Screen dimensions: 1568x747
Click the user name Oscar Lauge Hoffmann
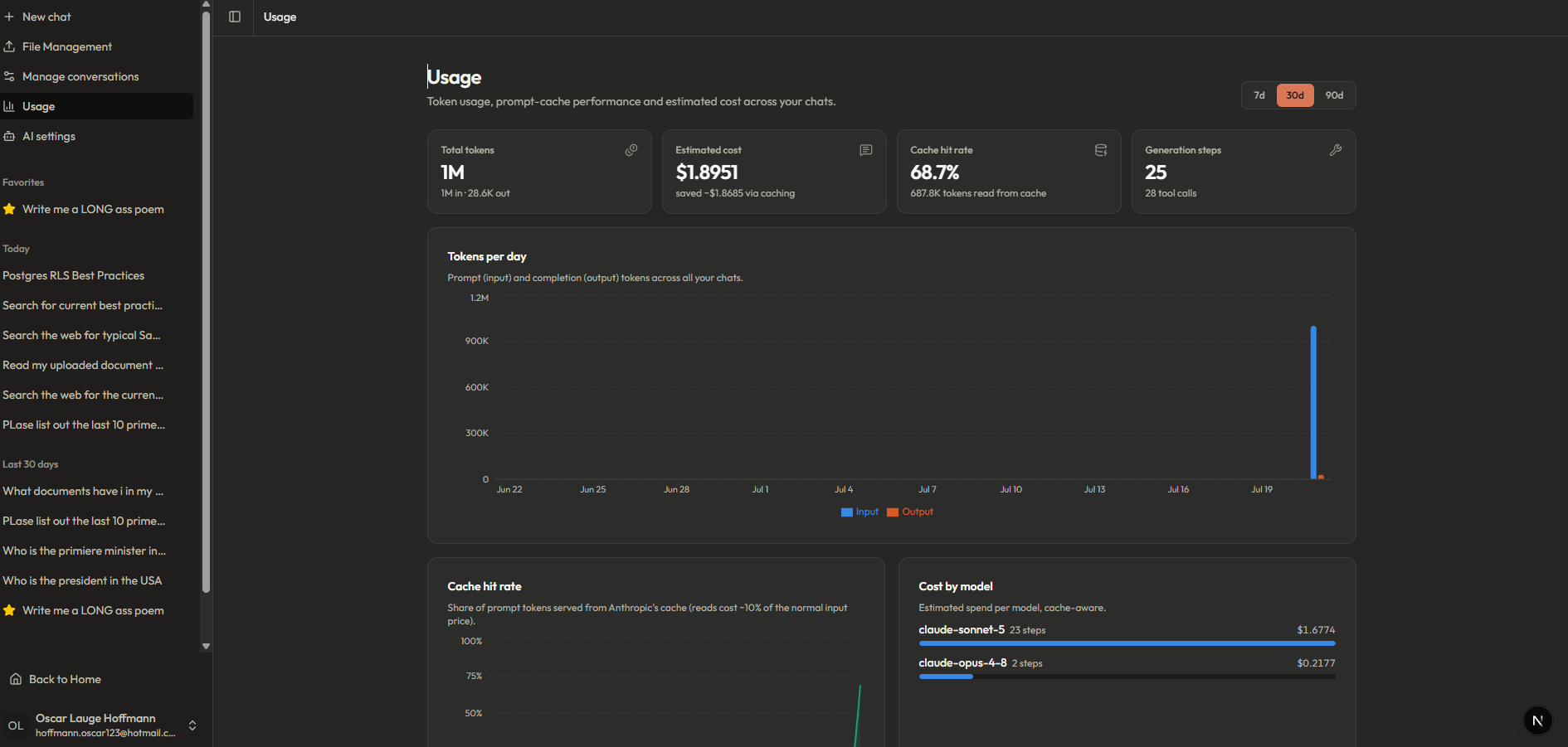click(95, 718)
